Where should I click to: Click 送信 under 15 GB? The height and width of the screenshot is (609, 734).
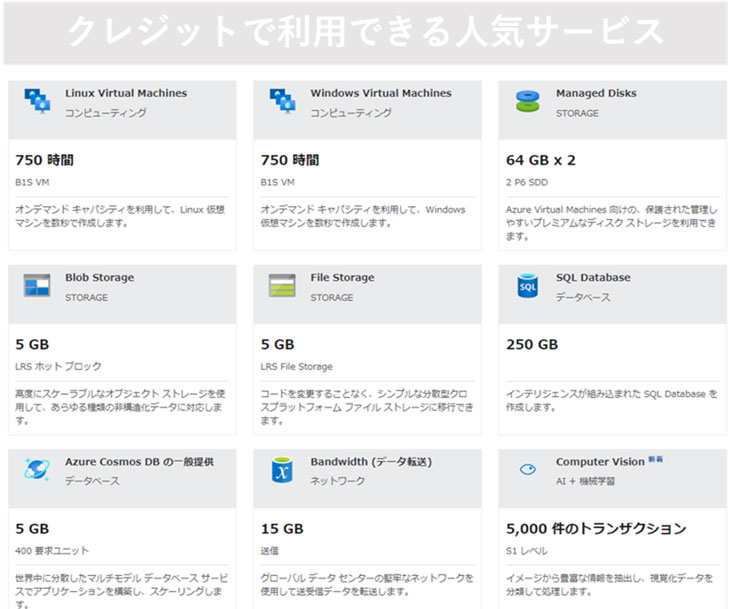(269, 551)
